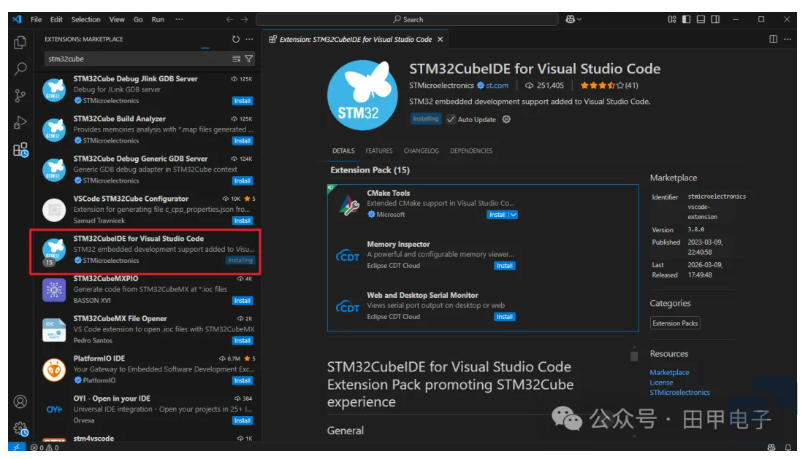Install Memory Inspector extension
The image size is (806, 459).
point(504,266)
